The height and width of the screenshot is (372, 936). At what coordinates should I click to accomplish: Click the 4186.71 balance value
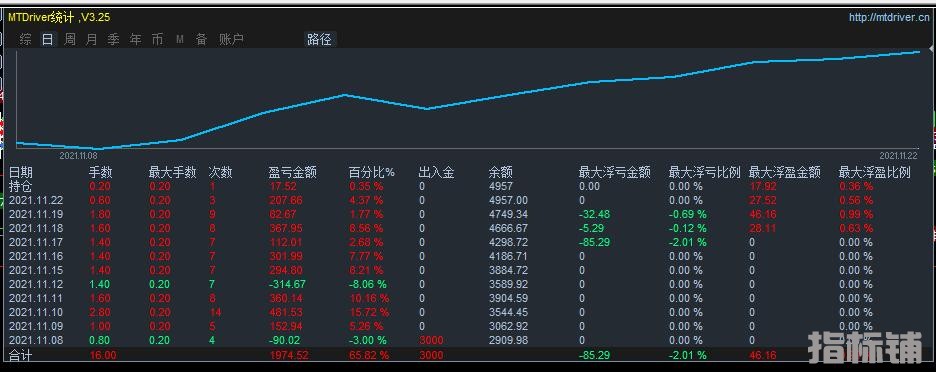tap(508, 256)
